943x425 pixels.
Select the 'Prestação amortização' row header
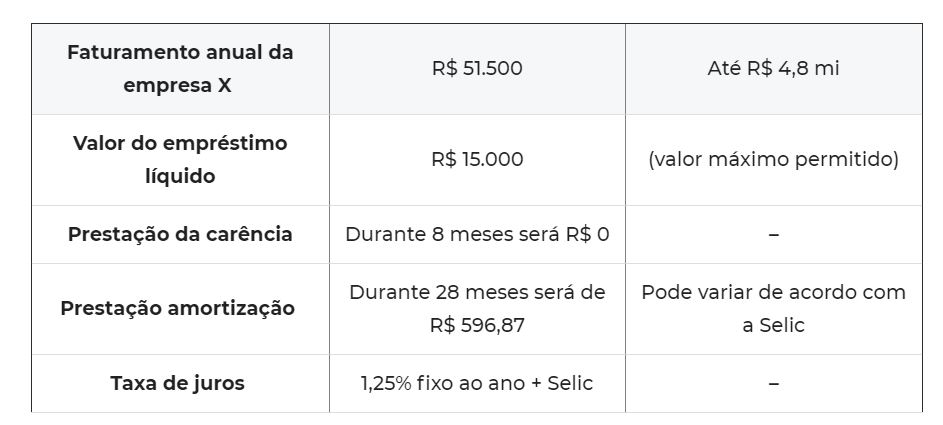pyautogui.click(x=180, y=308)
